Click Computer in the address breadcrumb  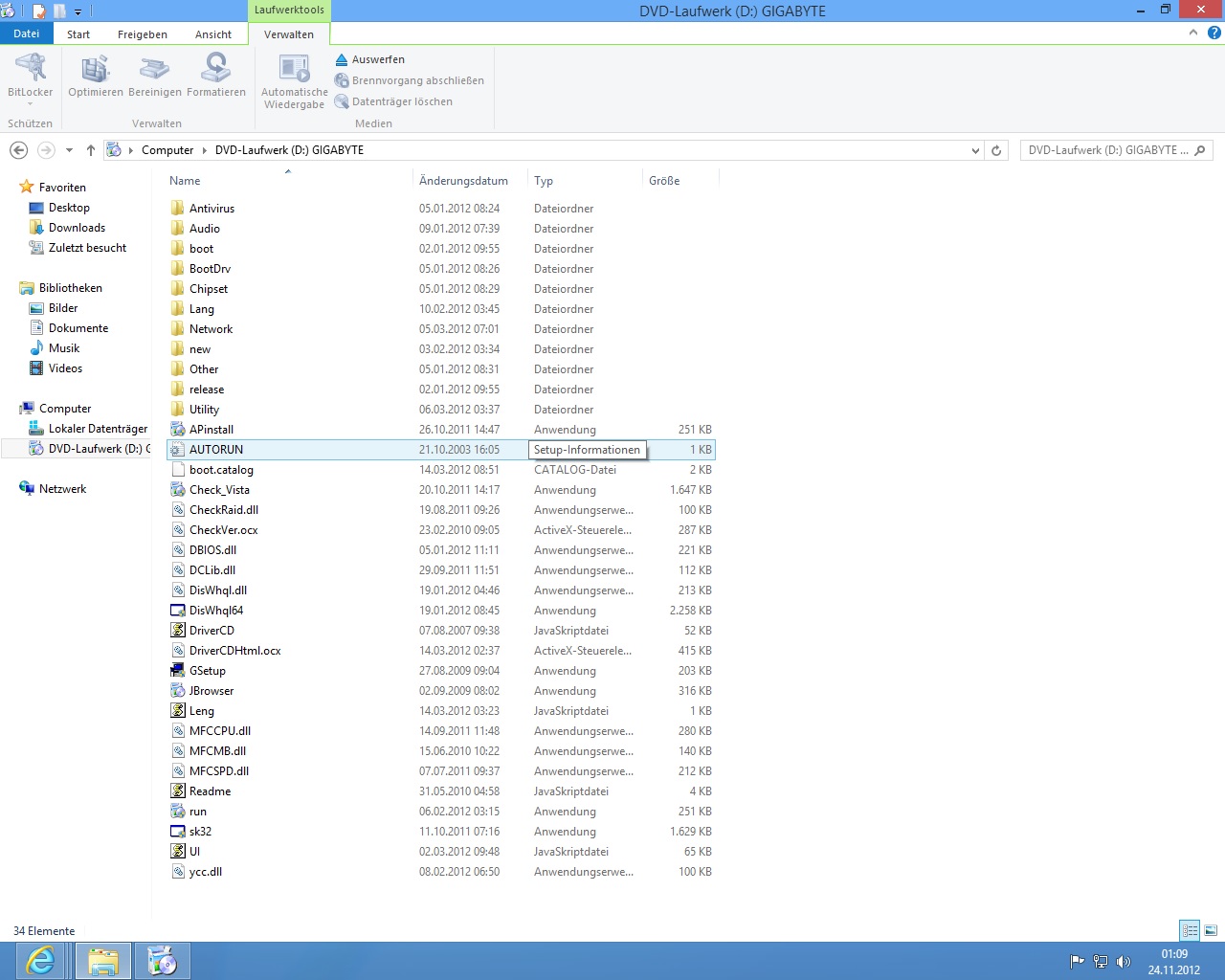point(167,150)
